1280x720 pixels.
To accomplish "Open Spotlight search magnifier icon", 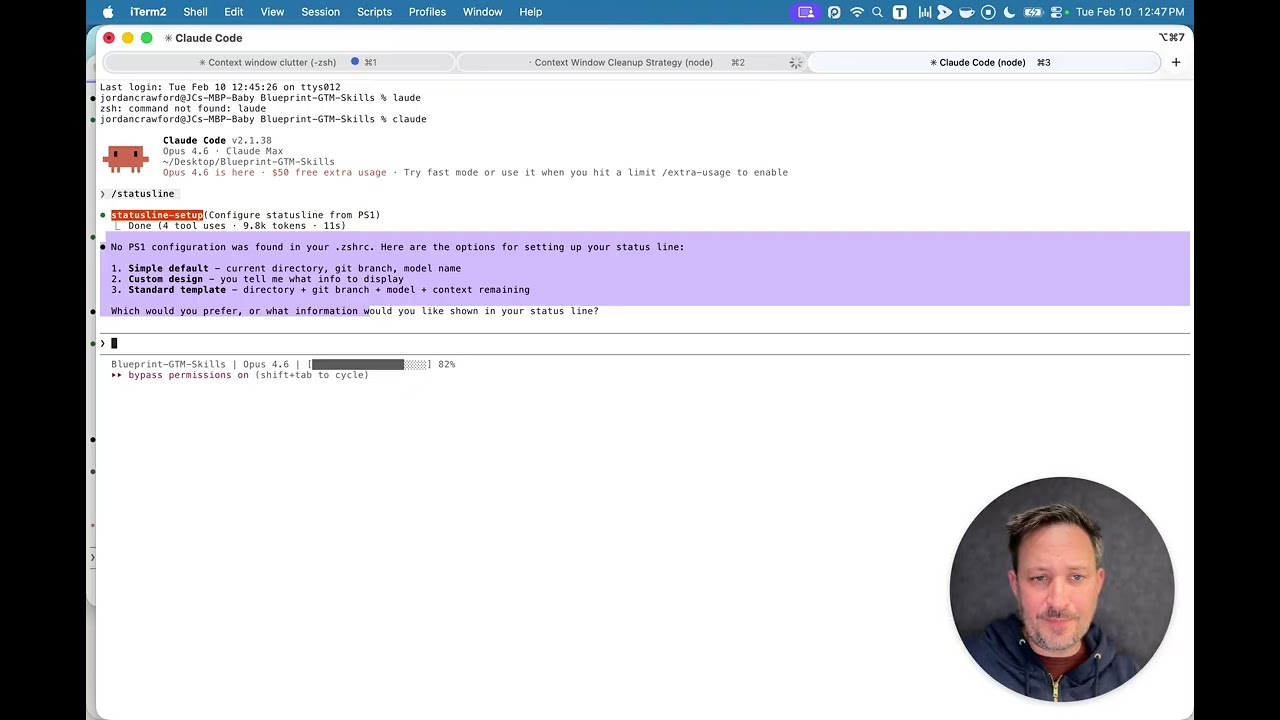I will [878, 12].
